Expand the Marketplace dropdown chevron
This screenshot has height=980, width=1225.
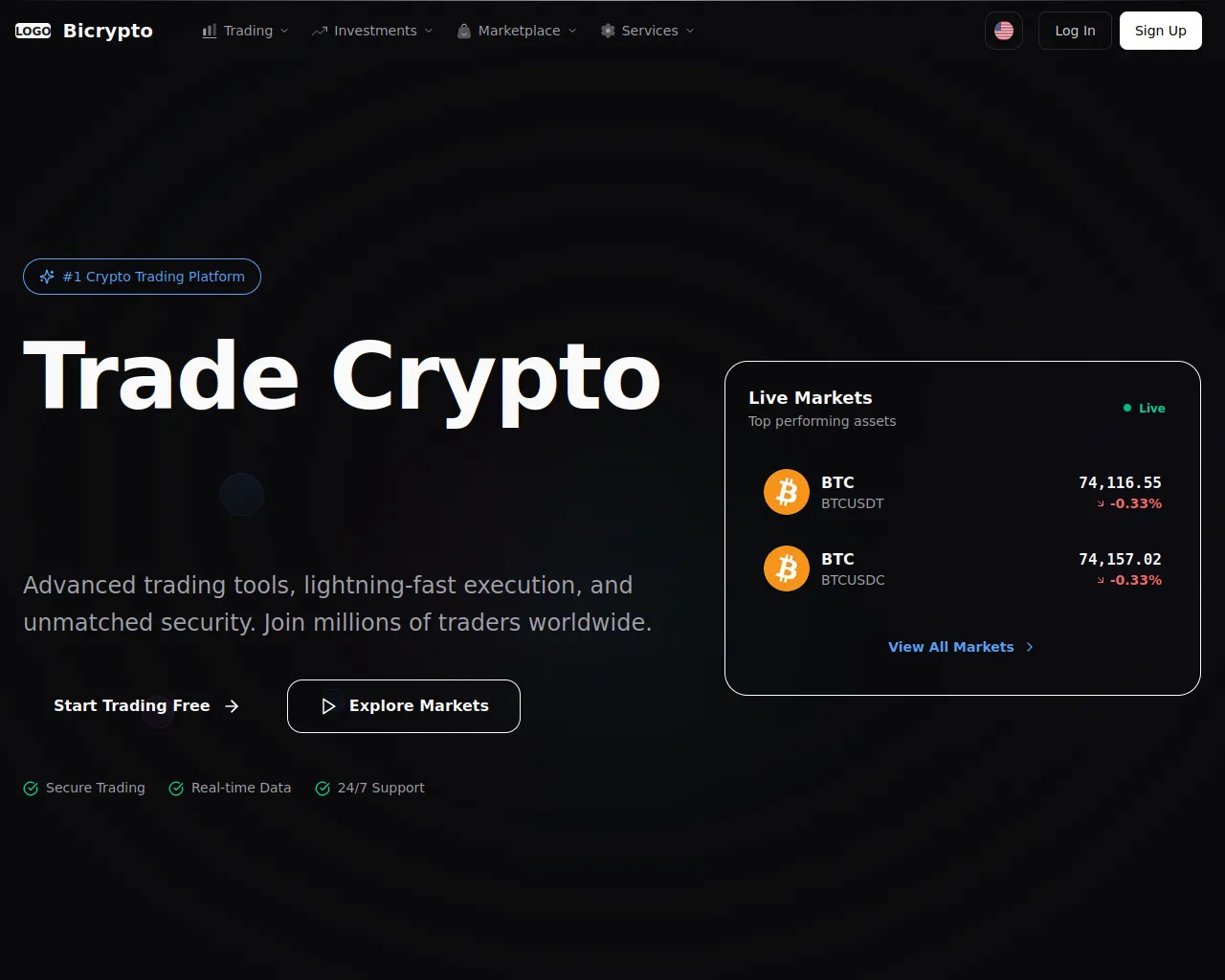(x=572, y=31)
